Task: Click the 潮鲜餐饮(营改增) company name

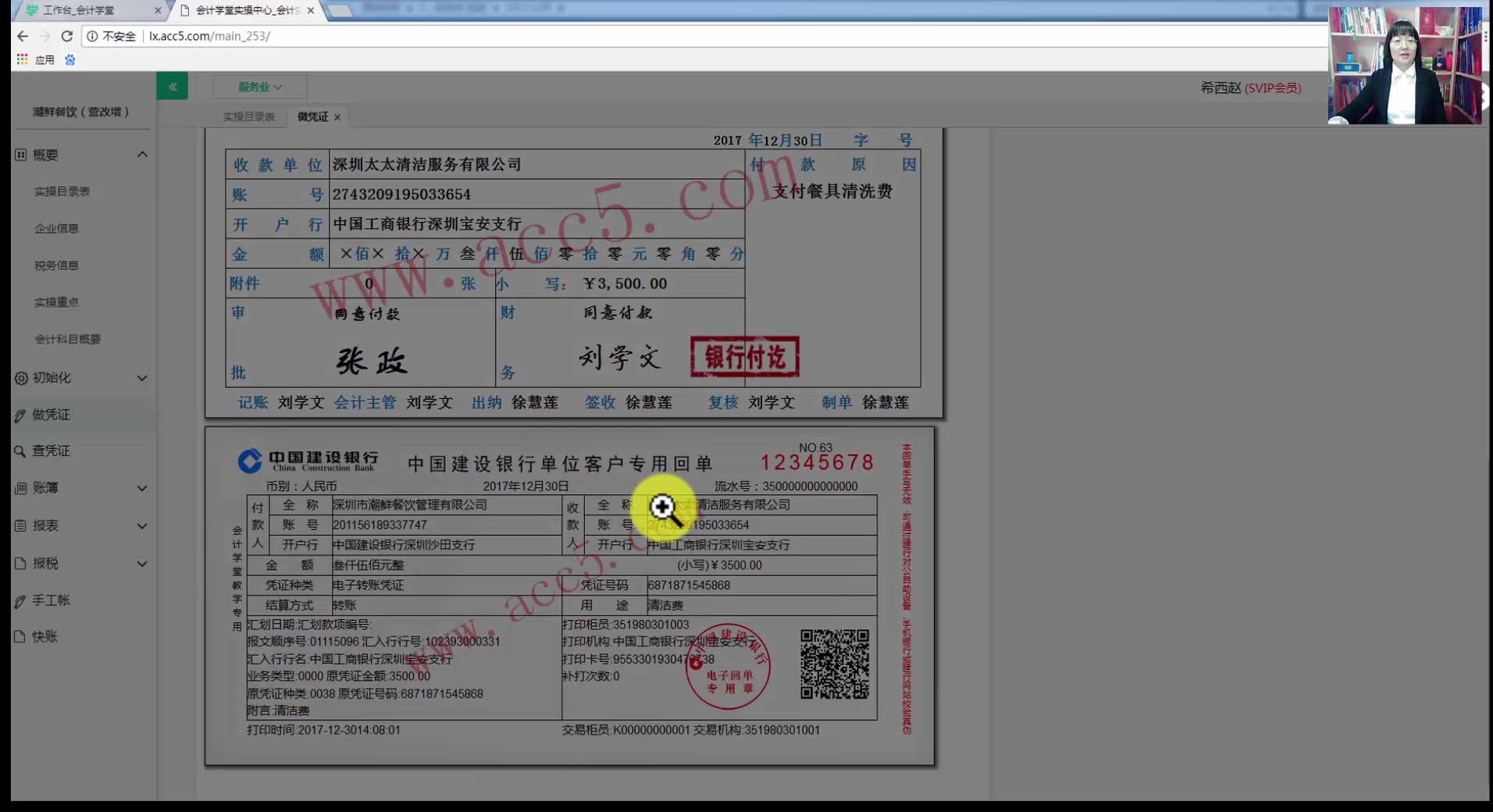Action: pyautogui.click(x=80, y=112)
